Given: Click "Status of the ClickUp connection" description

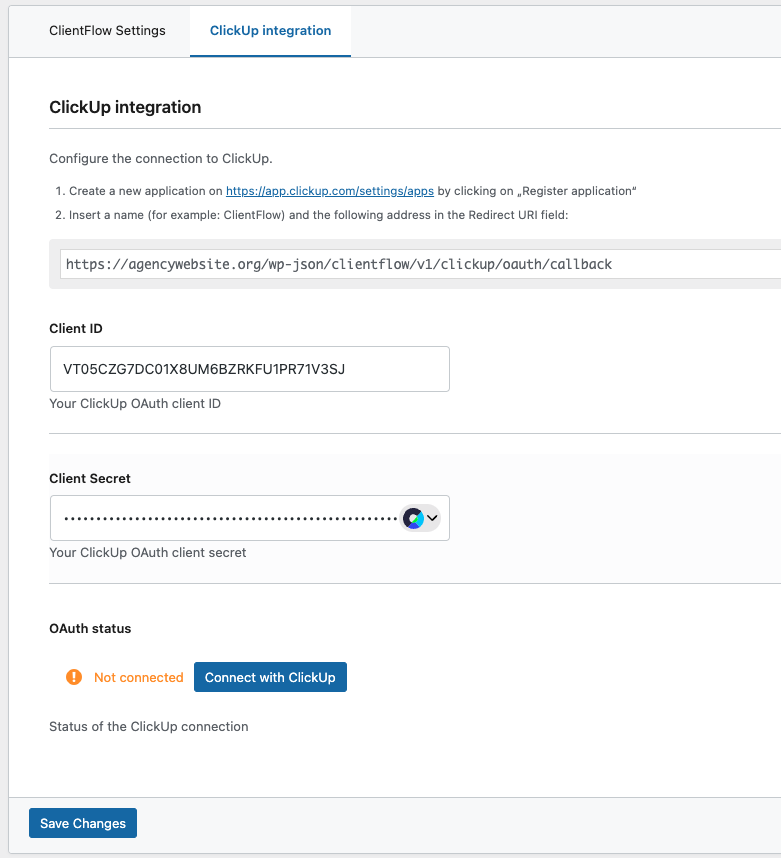Looking at the screenshot, I should [x=149, y=727].
